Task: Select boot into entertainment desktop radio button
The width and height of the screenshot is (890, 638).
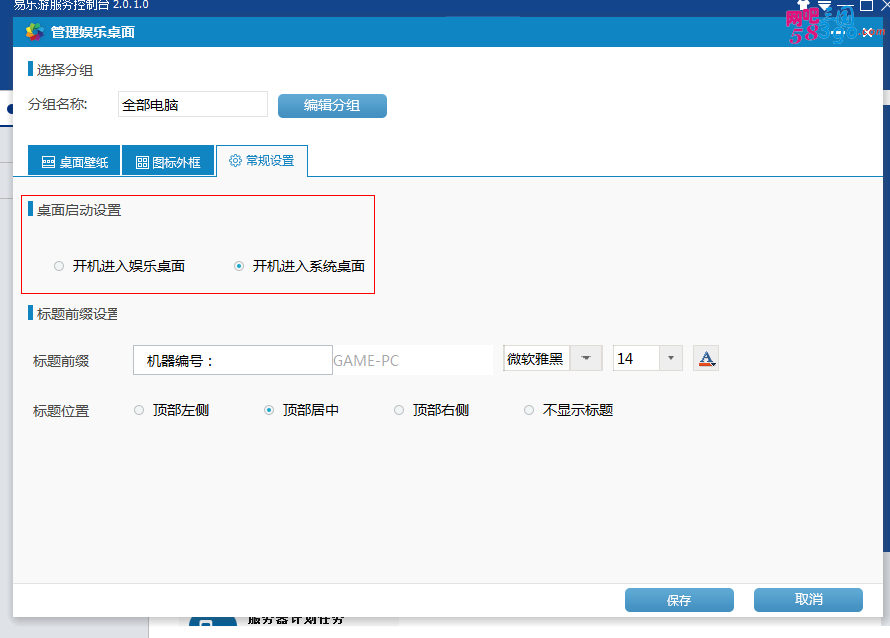Action: point(59,266)
